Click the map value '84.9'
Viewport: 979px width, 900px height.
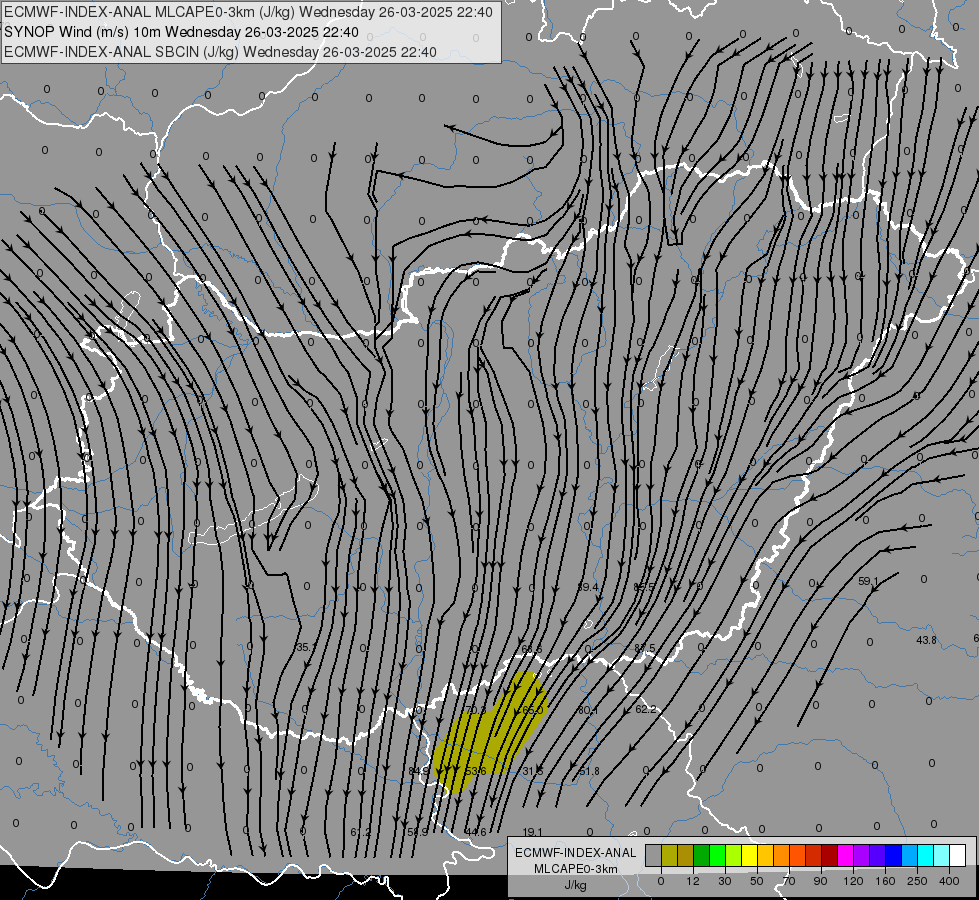[x=419, y=771]
